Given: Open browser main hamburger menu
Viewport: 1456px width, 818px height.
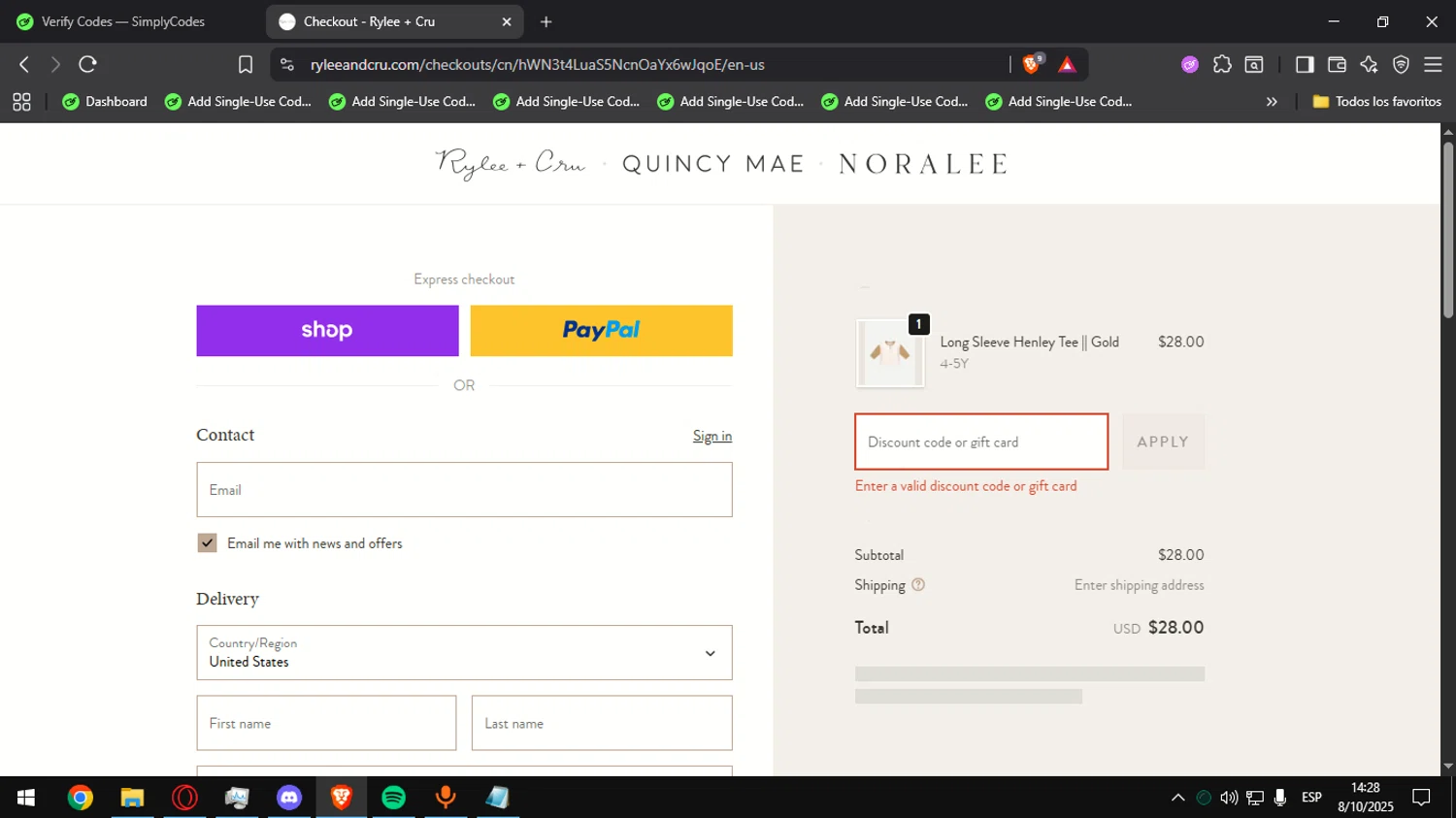Looking at the screenshot, I should click(x=1433, y=64).
